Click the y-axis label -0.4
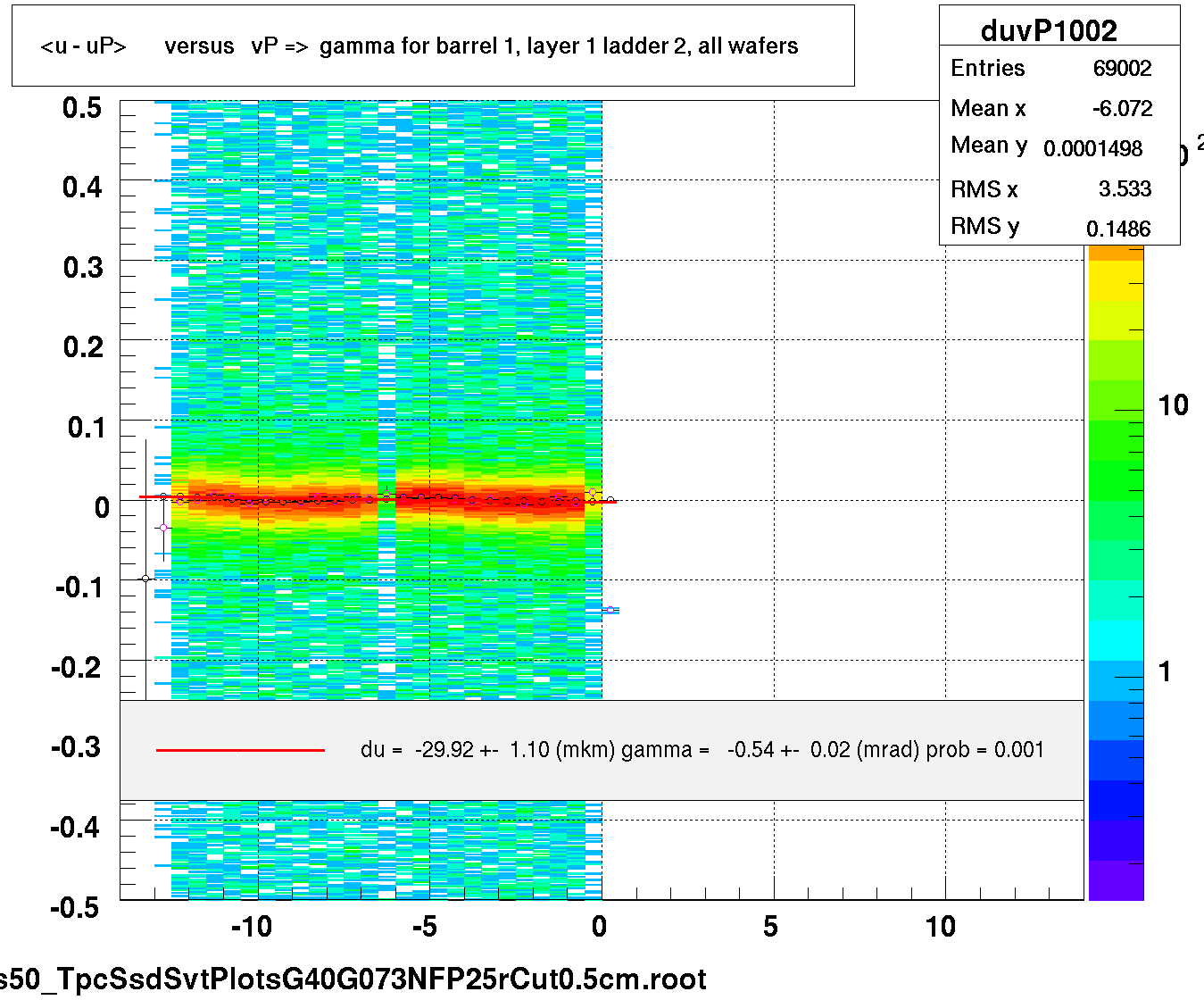The height and width of the screenshot is (1000, 1204). pos(77,828)
